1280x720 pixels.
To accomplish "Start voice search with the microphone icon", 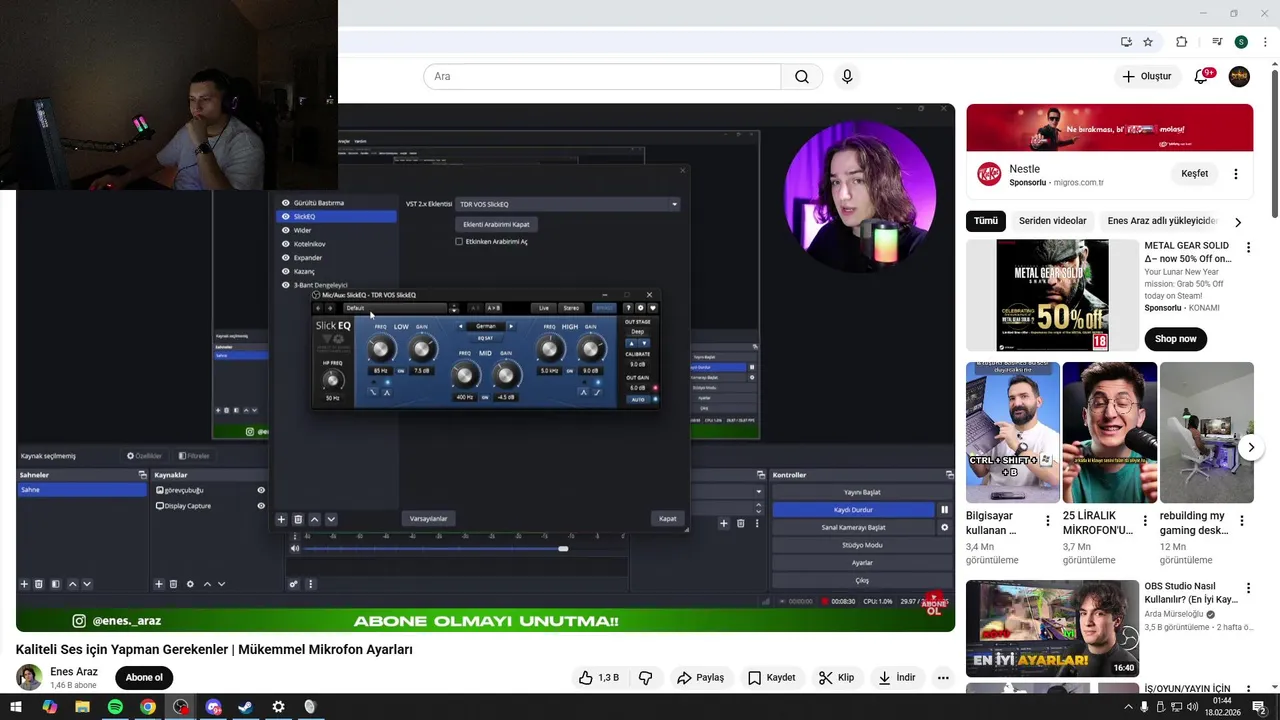I will point(847,77).
